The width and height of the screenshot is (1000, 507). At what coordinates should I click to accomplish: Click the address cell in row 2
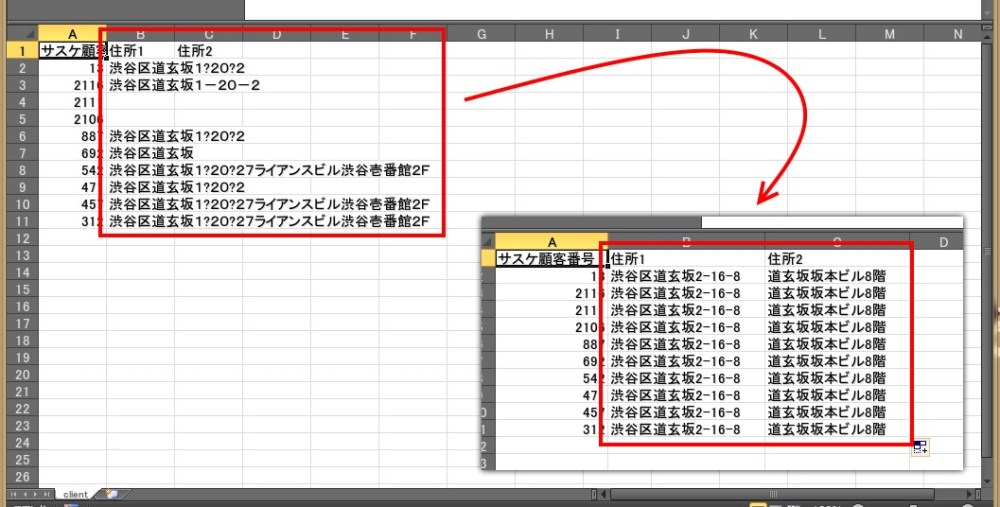pos(177,68)
